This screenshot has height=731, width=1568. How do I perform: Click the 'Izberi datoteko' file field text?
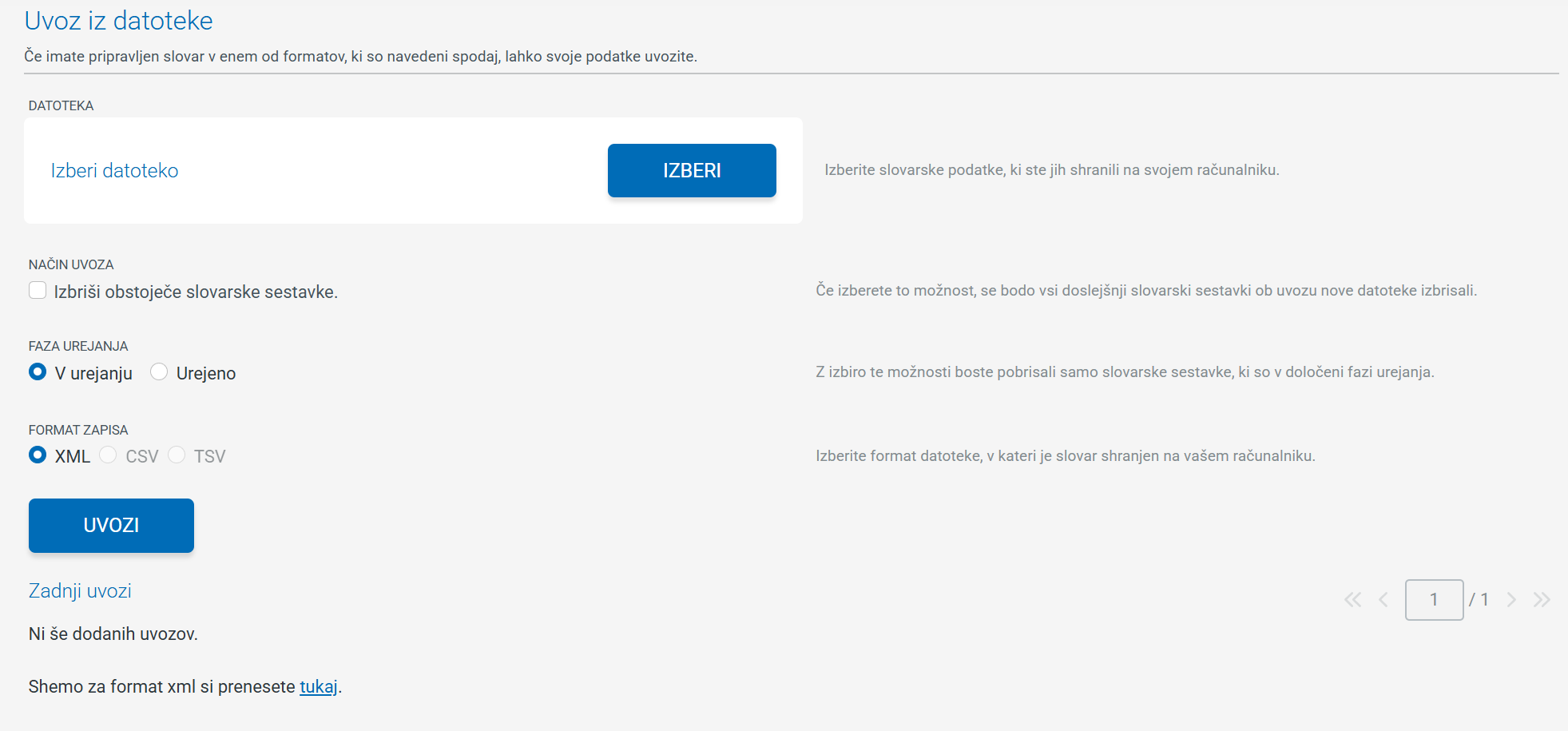pyautogui.click(x=114, y=171)
